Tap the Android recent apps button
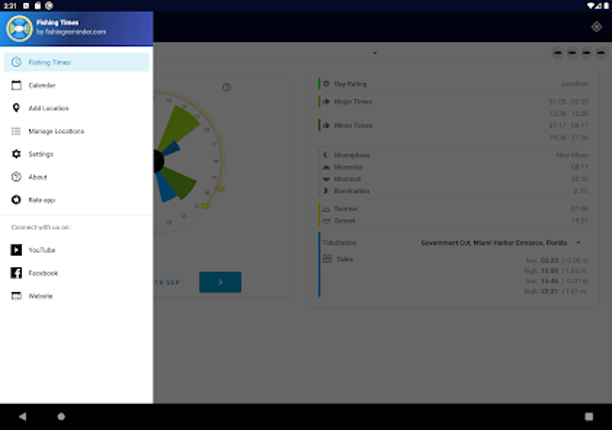The image size is (612, 430). 588,415
